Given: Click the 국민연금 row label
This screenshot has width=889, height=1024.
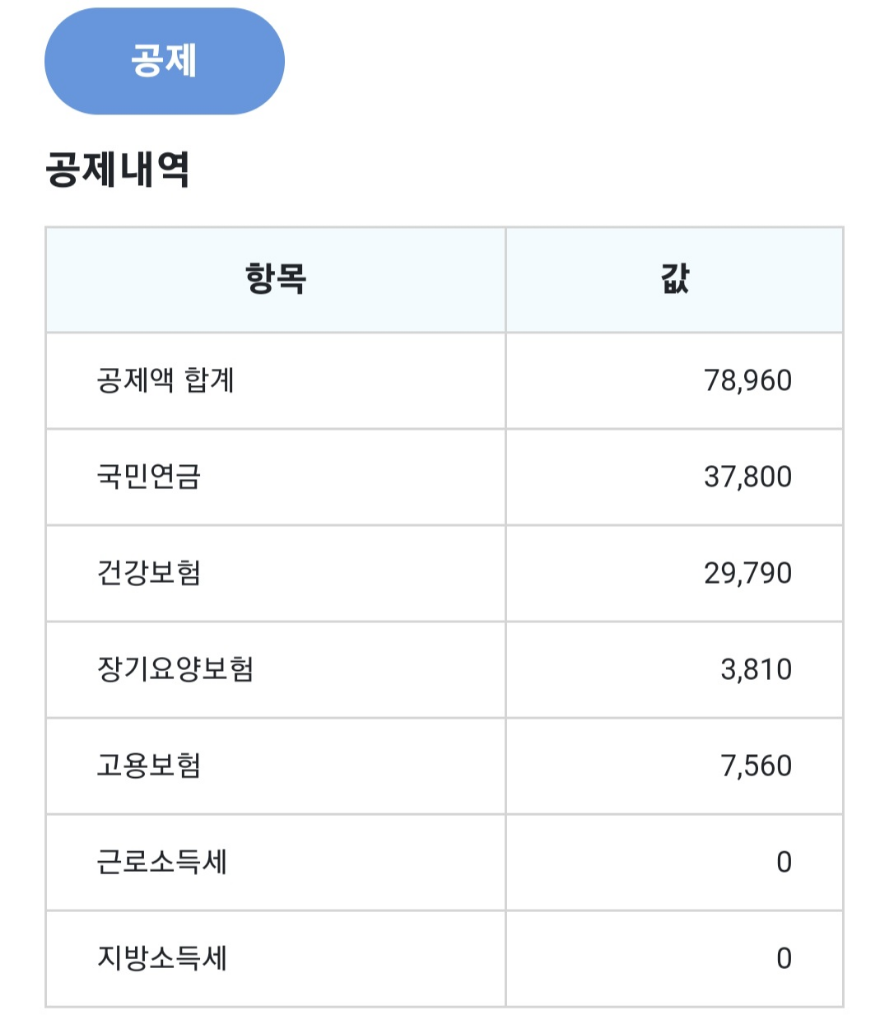Looking at the screenshot, I should pyautogui.click(x=148, y=477).
